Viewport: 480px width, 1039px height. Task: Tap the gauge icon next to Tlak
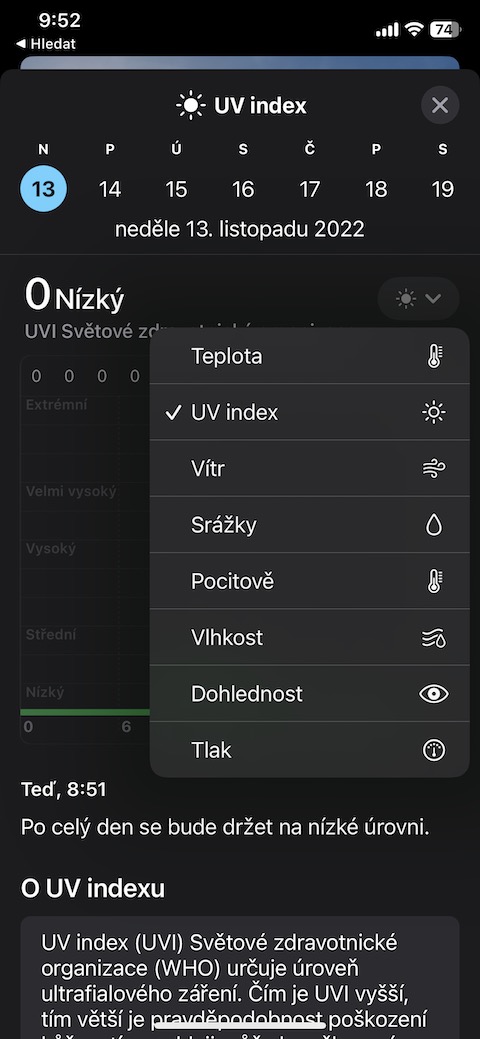pyautogui.click(x=434, y=750)
